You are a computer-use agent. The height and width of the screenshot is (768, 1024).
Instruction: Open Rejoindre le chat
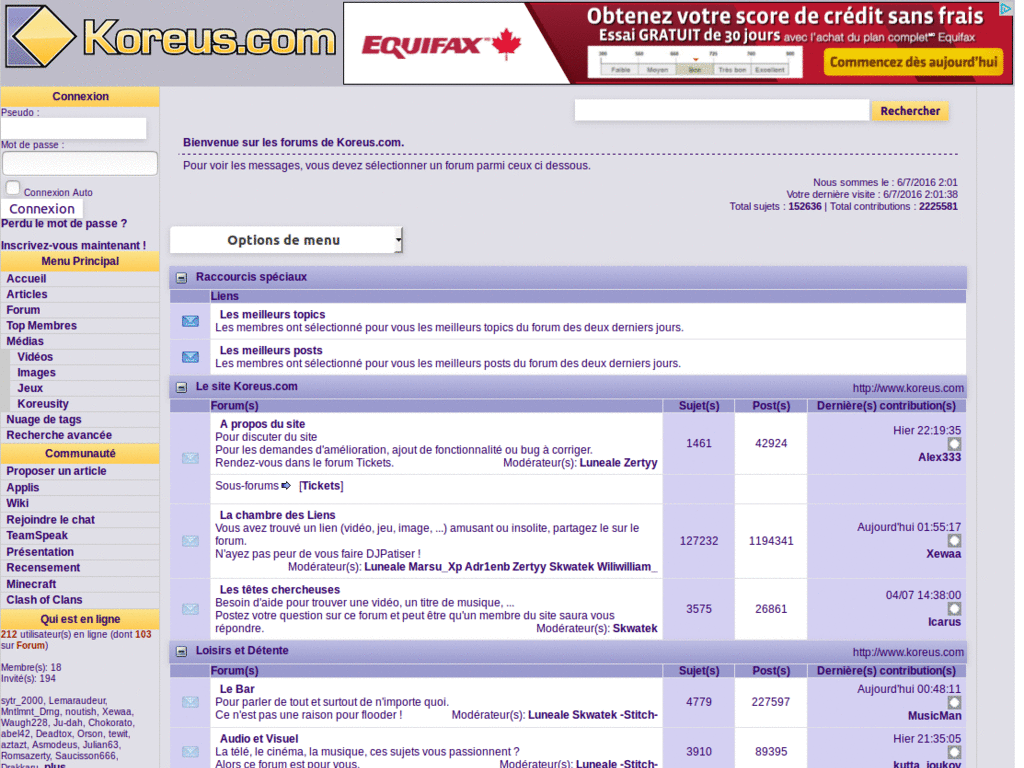(50, 520)
